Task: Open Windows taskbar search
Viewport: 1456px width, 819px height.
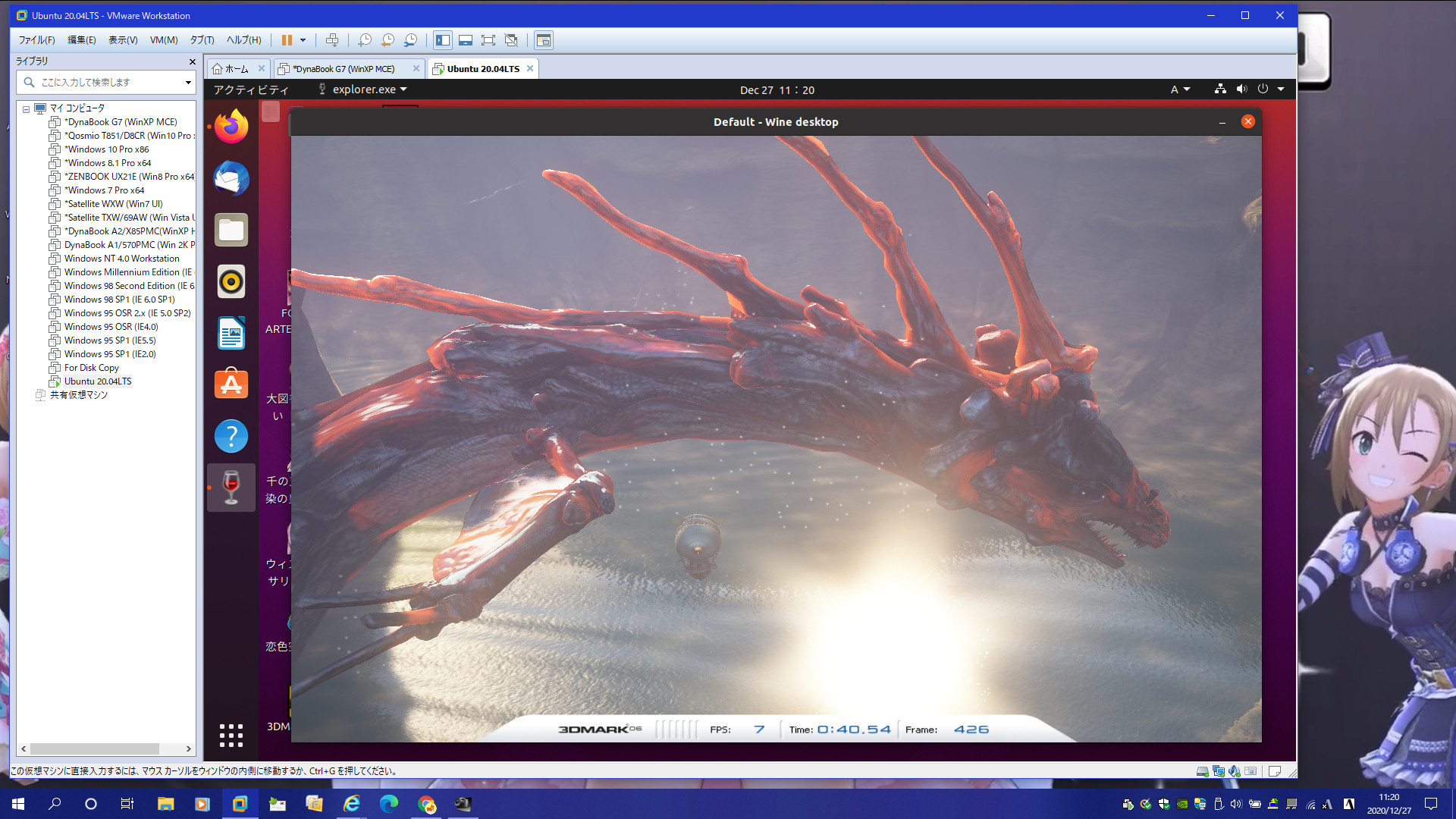Action: (x=55, y=804)
